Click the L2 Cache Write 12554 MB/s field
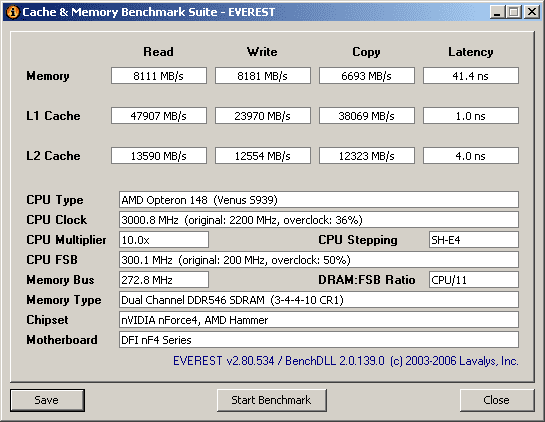The image size is (545, 422). coord(263,156)
